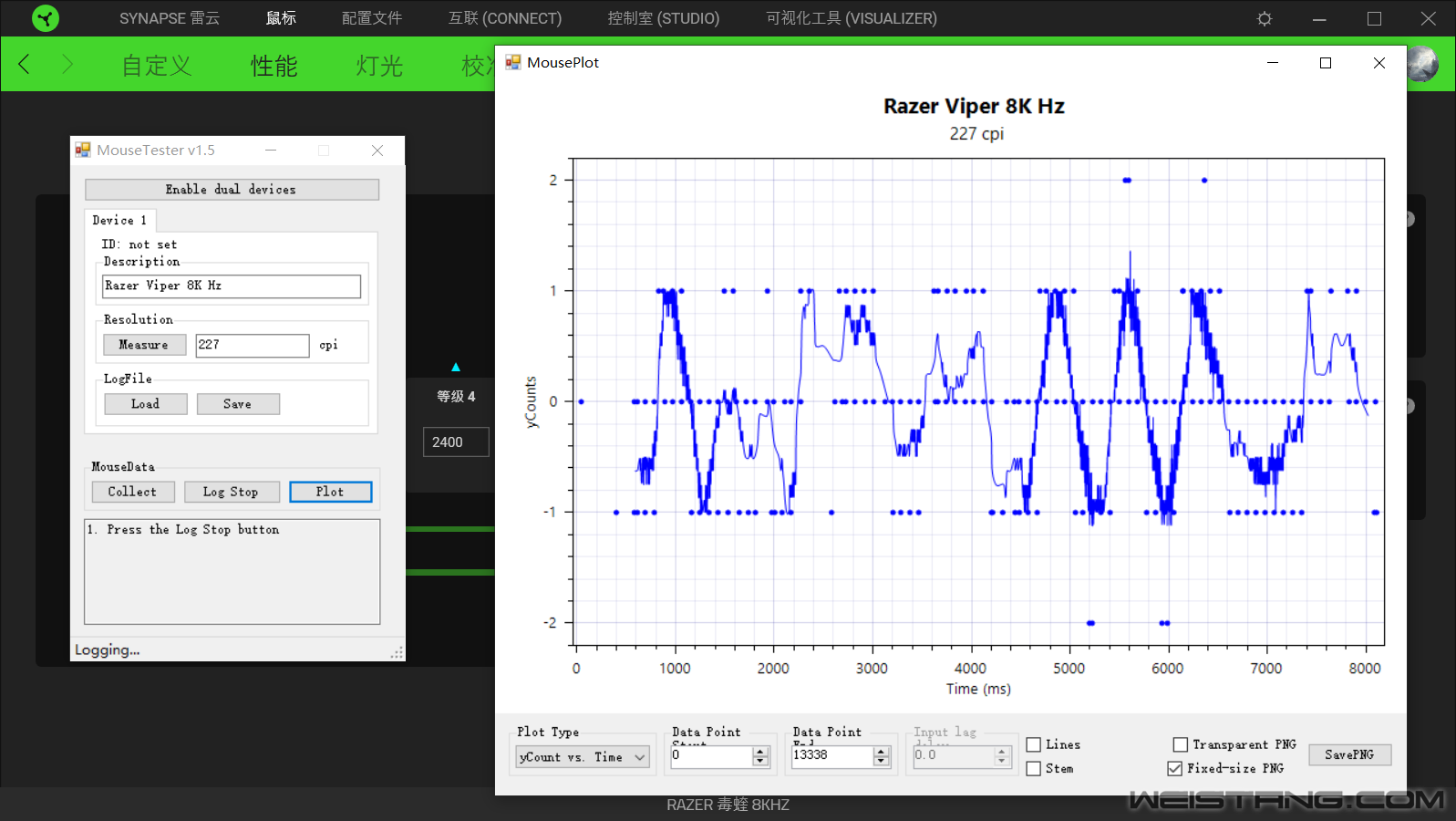
Task: Maximize the MousePlot window
Action: (1326, 62)
